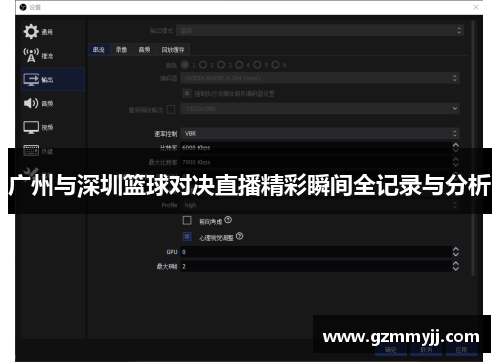Close the settings window
The width and height of the screenshot is (500, 362).
tap(476, 7)
